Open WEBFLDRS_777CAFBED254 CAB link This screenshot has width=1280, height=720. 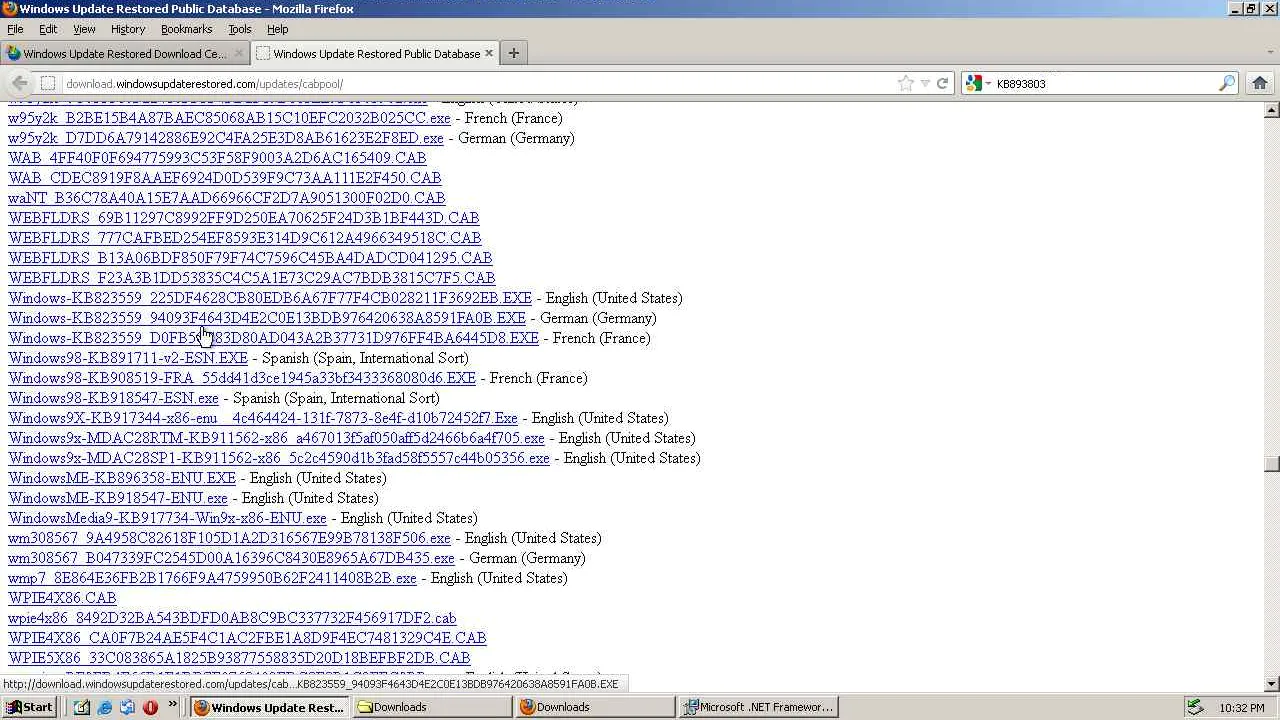(x=245, y=238)
